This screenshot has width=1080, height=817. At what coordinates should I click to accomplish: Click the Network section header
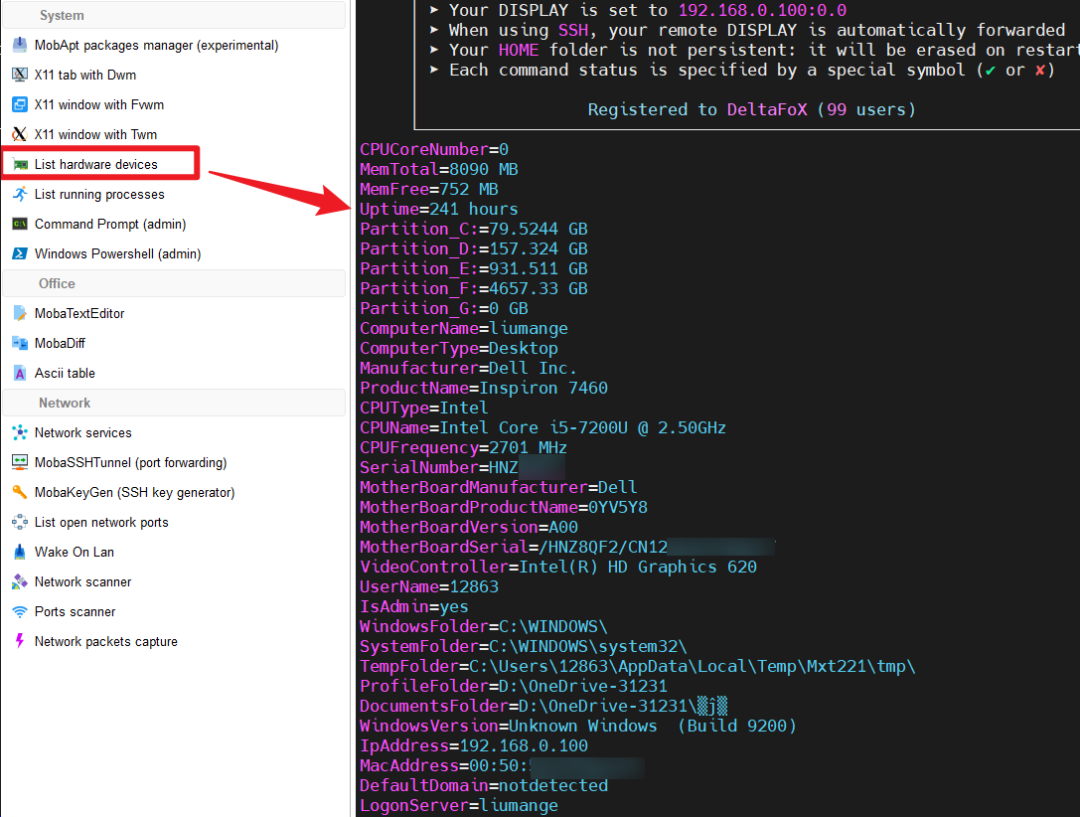coord(174,402)
